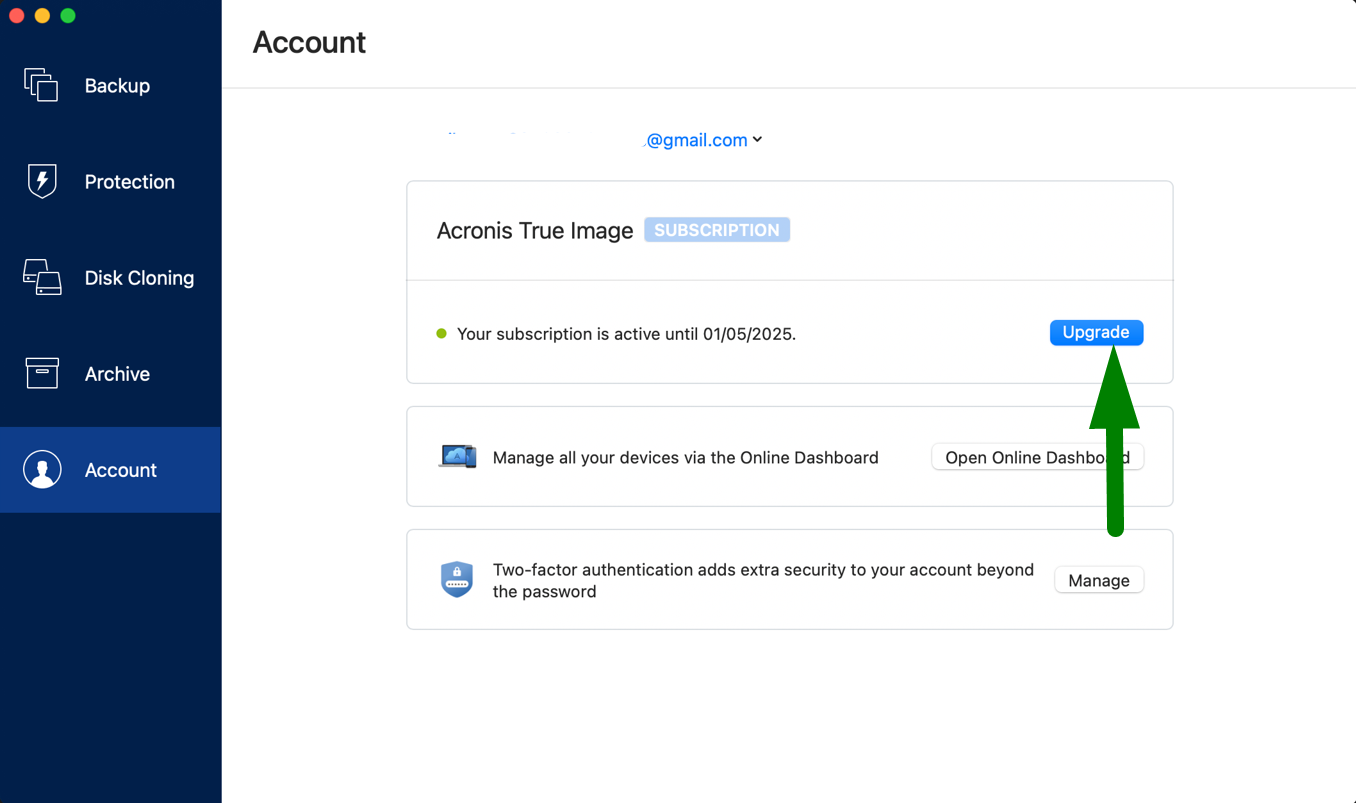This screenshot has width=1356, height=803.
Task: Click the Account page title
Action: tap(309, 42)
